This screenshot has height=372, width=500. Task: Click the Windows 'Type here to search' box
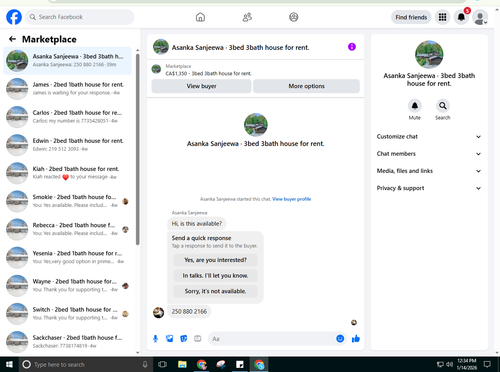85,364
